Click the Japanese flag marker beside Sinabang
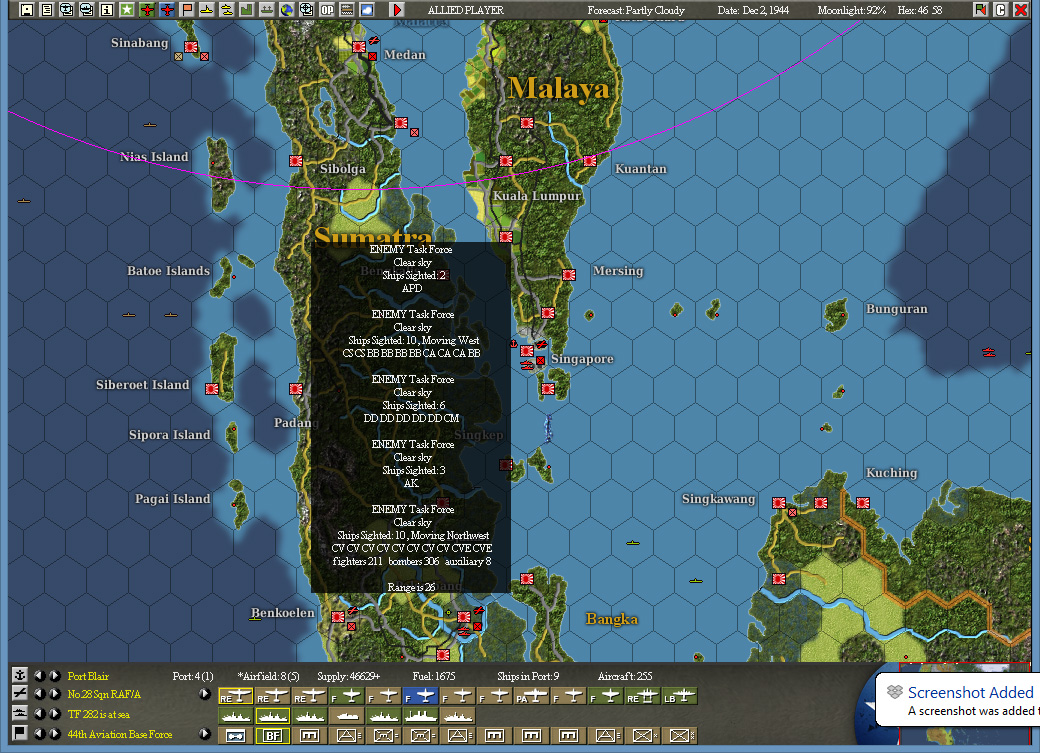This screenshot has height=753, width=1040. click(x=191, y=46)
